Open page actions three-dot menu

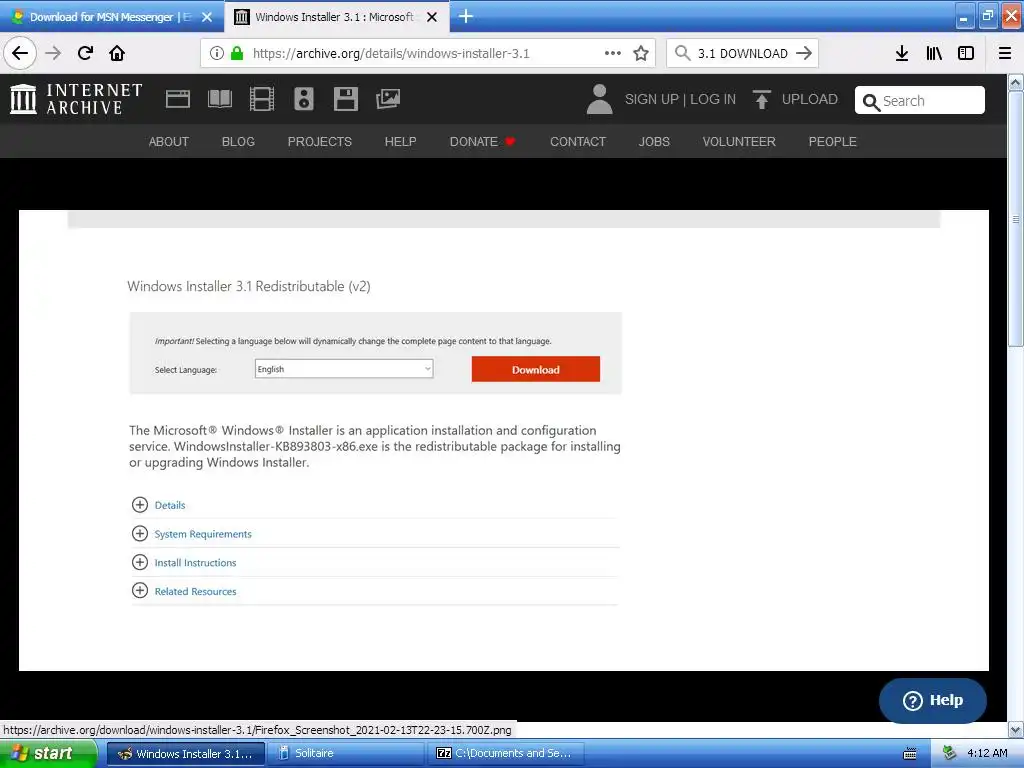(x=613, y=53)
